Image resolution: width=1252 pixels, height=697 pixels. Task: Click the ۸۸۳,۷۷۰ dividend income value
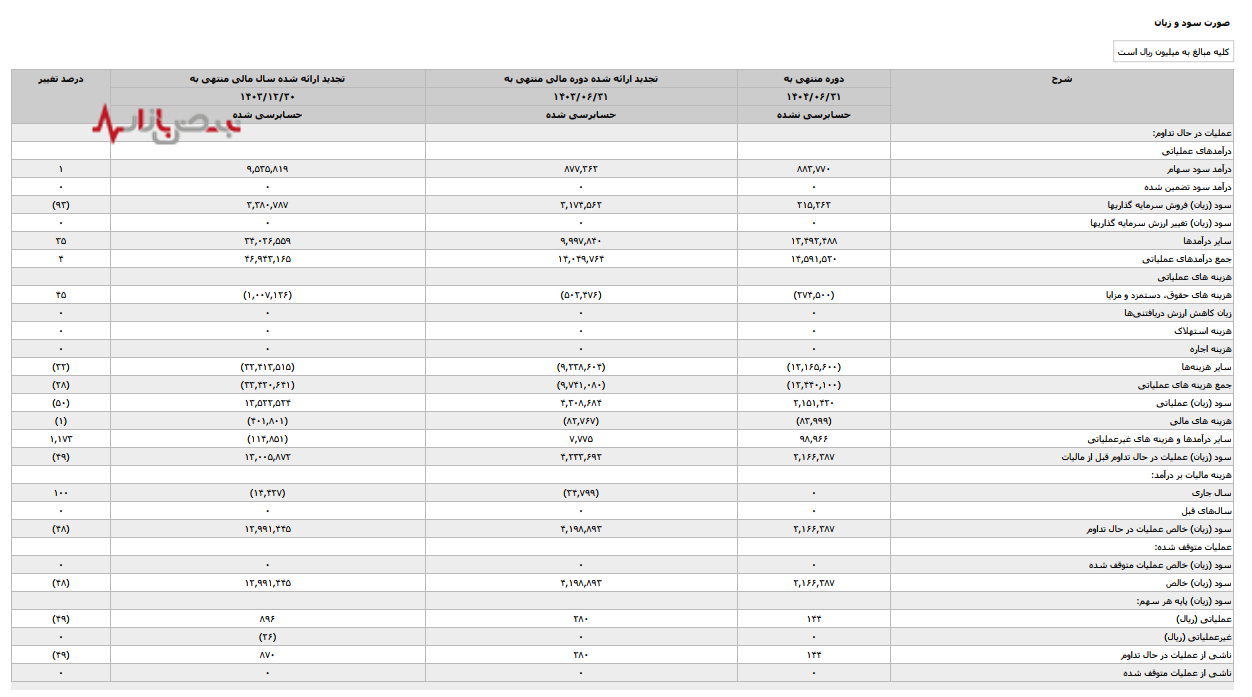coord(813,169)
